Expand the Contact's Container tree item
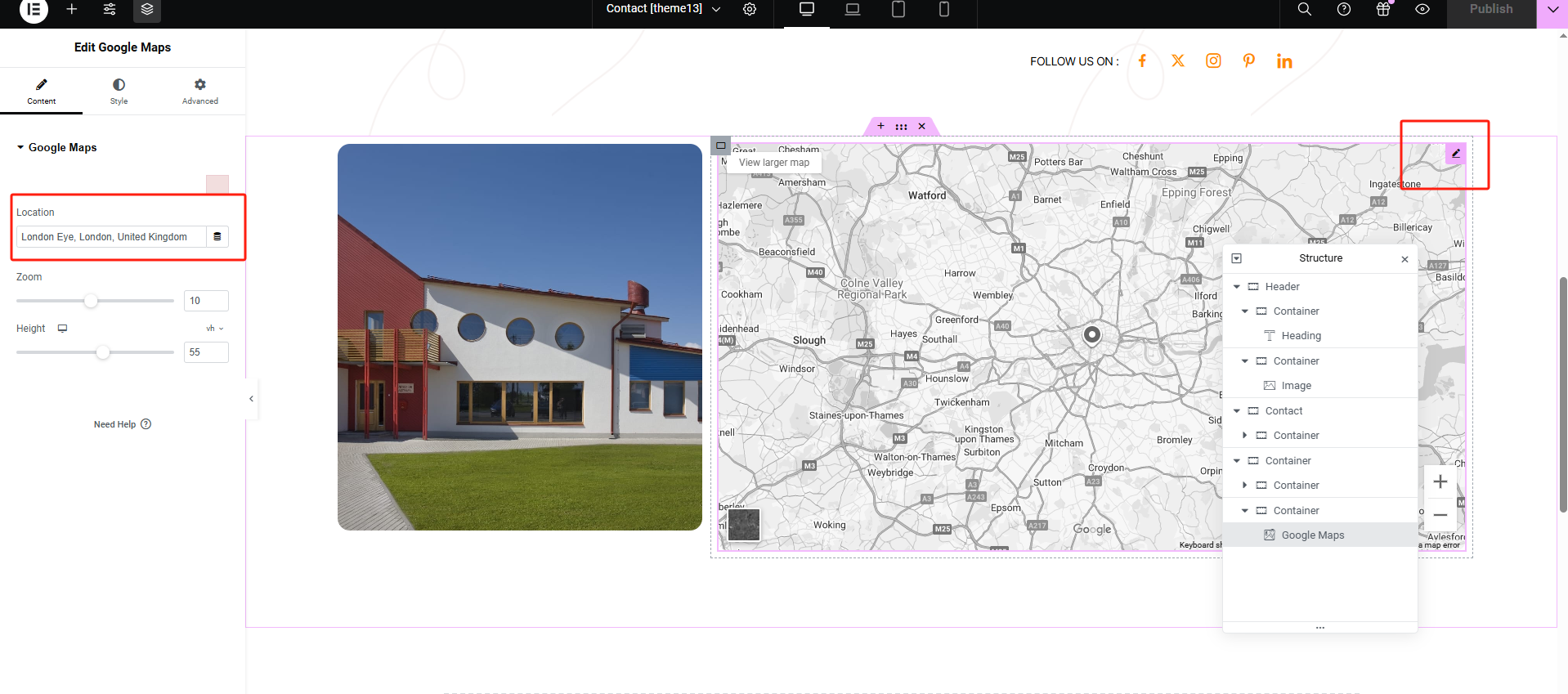The width and height of the screenshot is (1568, 694). pyautogui.click(x=1245, y=436)
